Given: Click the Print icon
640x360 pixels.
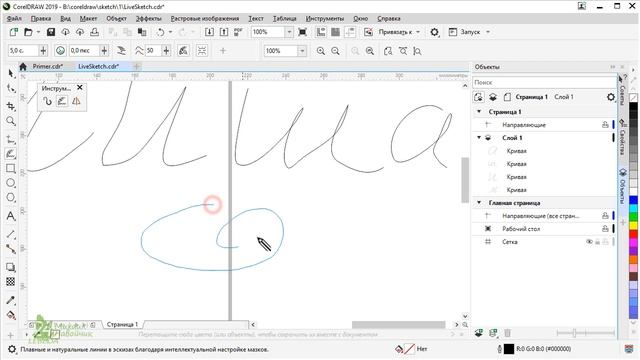Looking at the screenshot, I should point(94,32).
